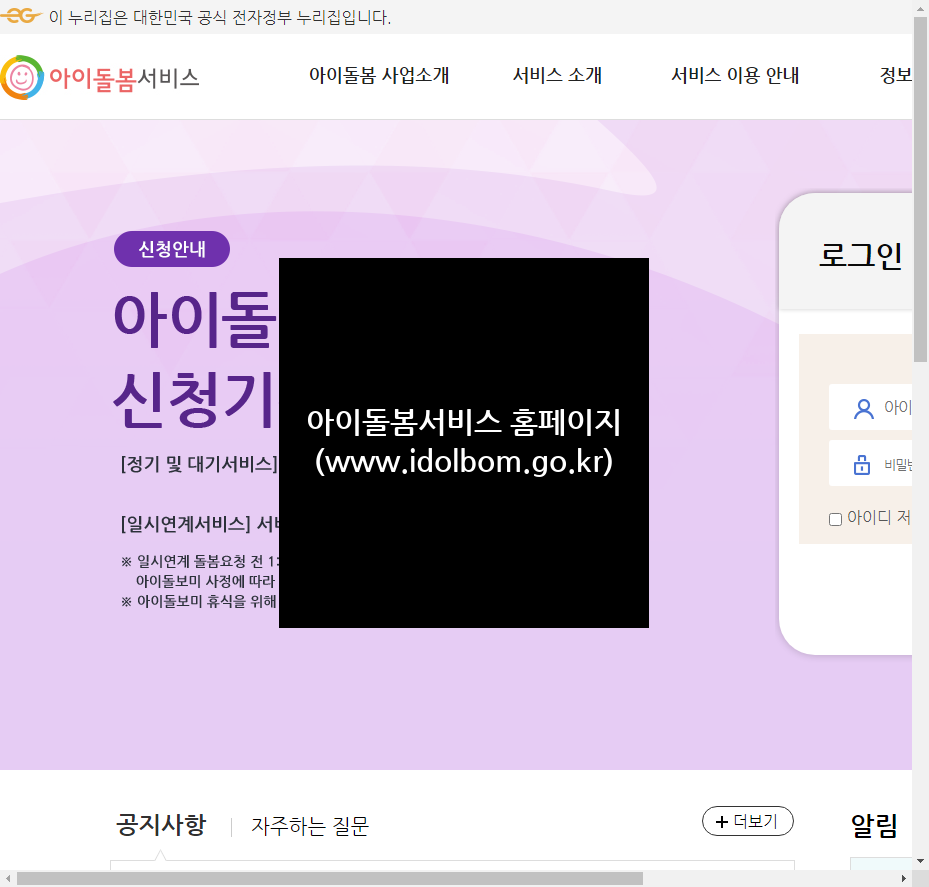The height and width of the screenshot is (887, 929).
Task: Click the scroll right arrow
Action: (904, 879)
